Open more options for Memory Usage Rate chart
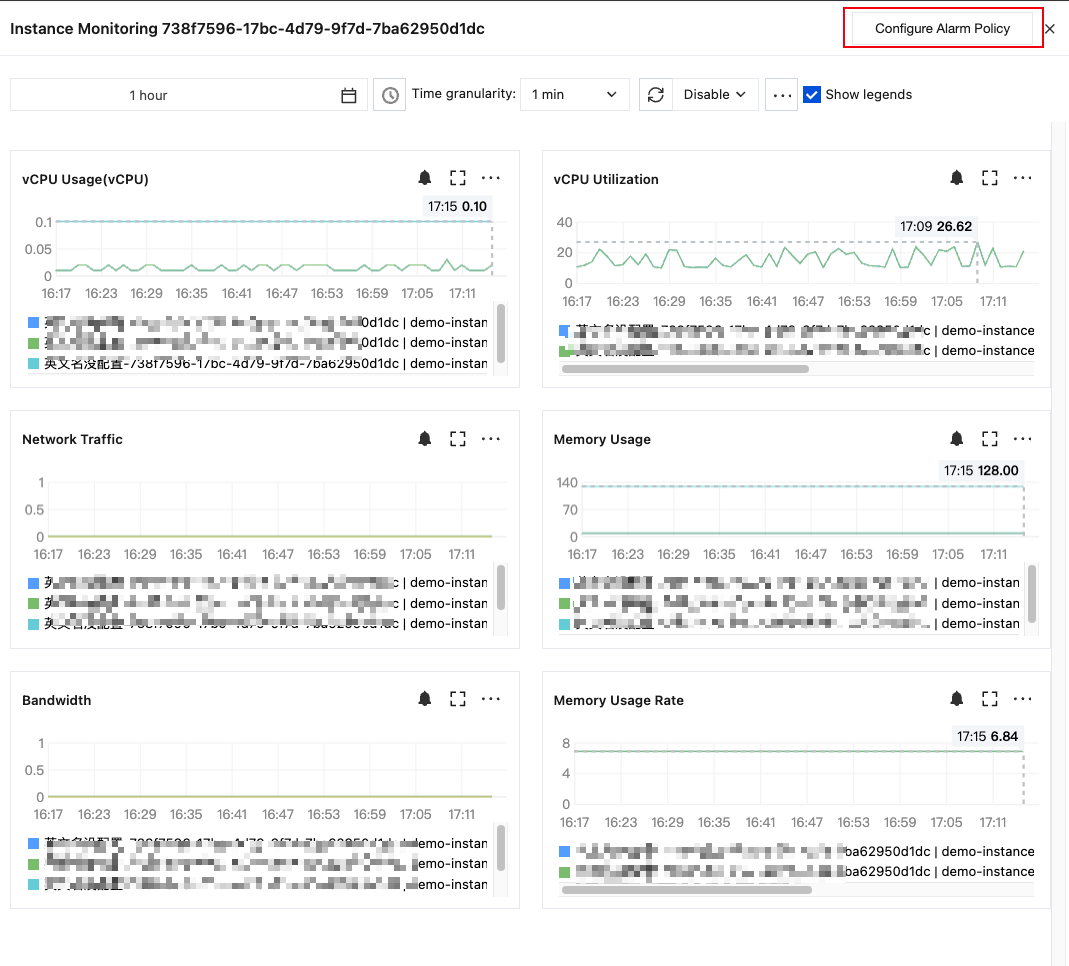The image size is (1069, 966). pyautogui.click(x=1023, y=699)
